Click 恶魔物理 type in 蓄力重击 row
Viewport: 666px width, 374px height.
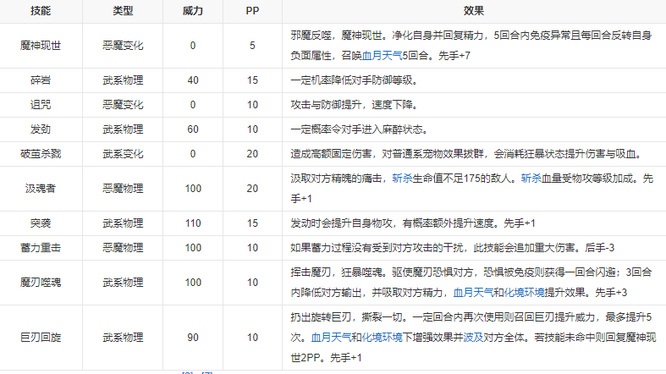pos(123,248)
